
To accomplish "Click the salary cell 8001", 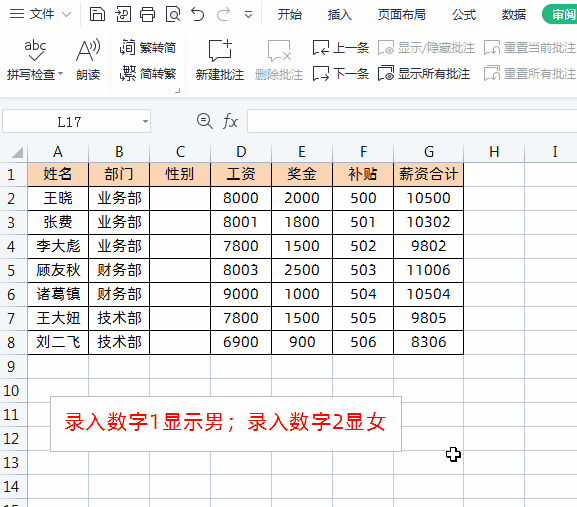I will pos(241,222).
